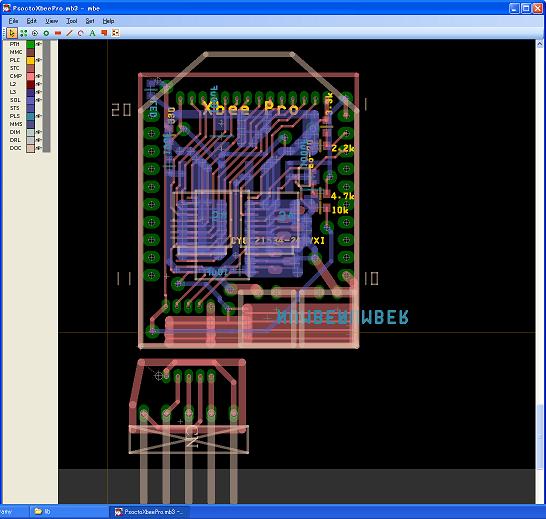
Task: Click the STS layer color swatch
Action: (x=31, y=108)
